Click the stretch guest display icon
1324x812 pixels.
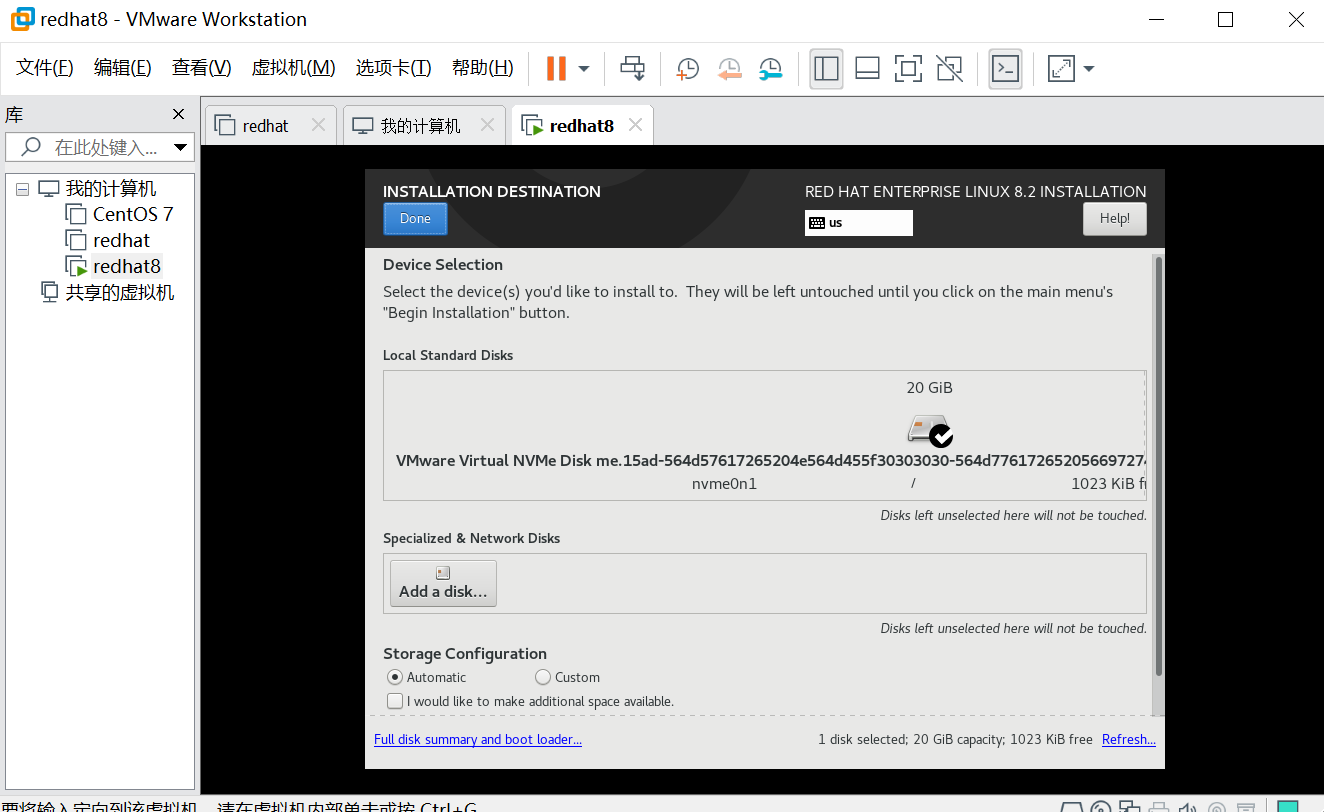[1060, 68]
